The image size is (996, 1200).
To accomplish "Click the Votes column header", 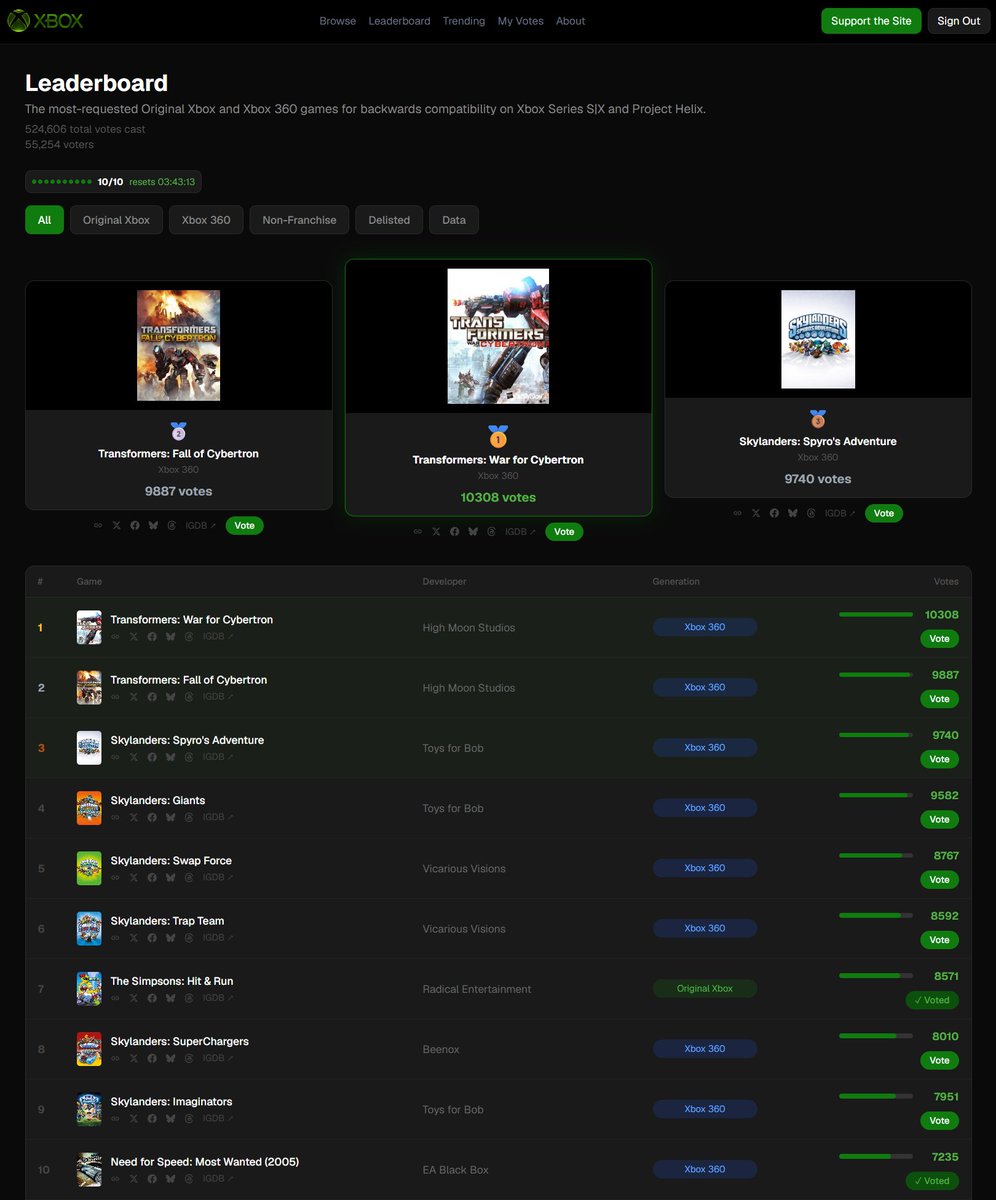I will coord(946,581).
